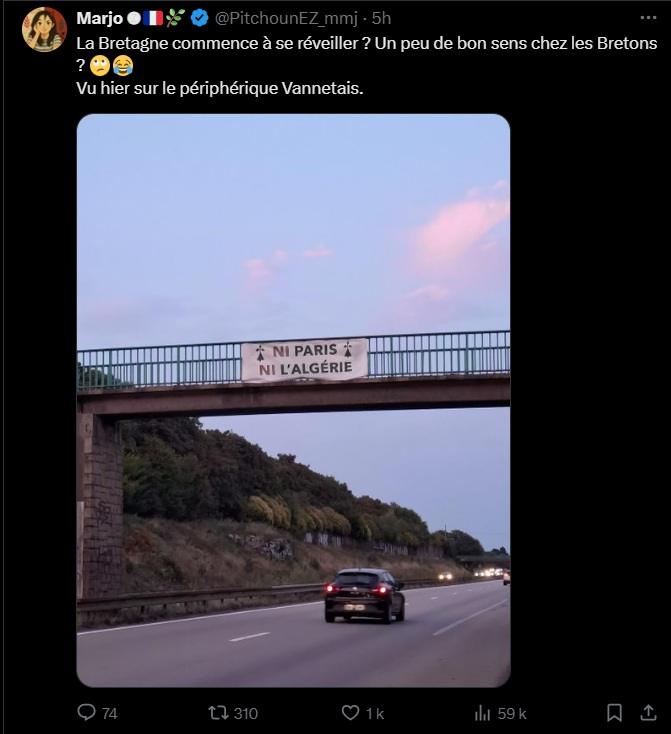The image size is (671, 734).
Task: Share the post via upload arrow icon
Action: coord(648,713)
